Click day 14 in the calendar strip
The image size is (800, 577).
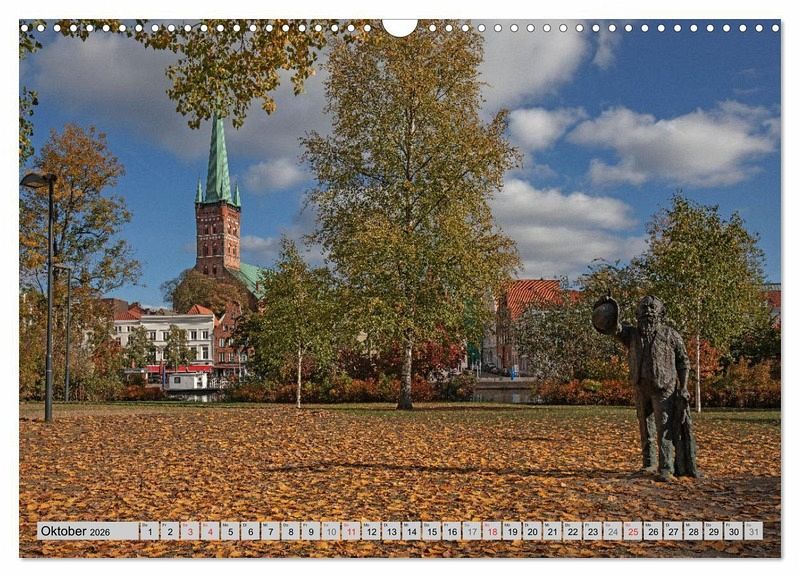pyautogui.click(x=411, y=531)
